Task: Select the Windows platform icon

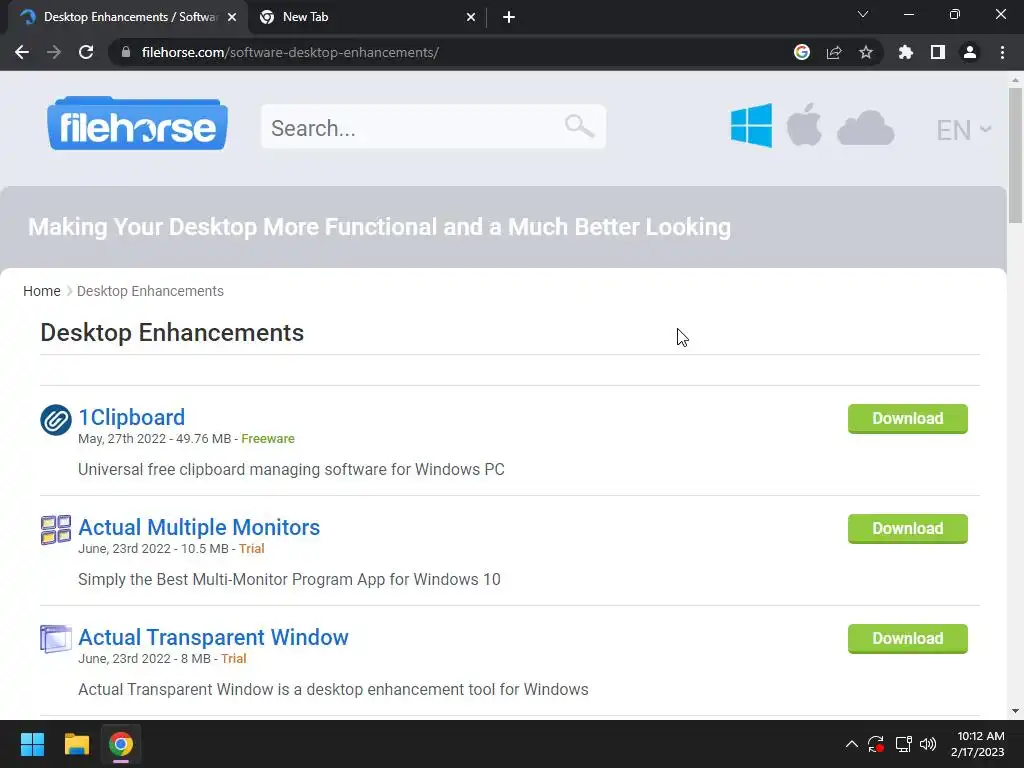Action: [x=751, y=125]
